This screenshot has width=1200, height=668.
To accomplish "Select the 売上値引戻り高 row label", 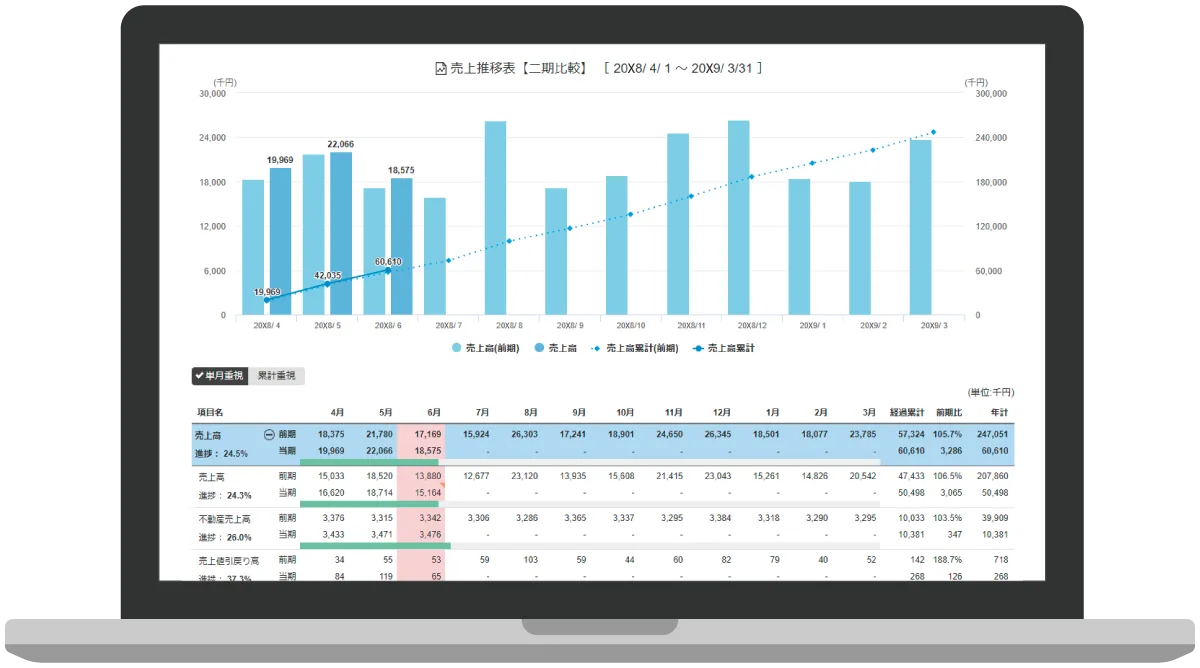I will 229,562.
